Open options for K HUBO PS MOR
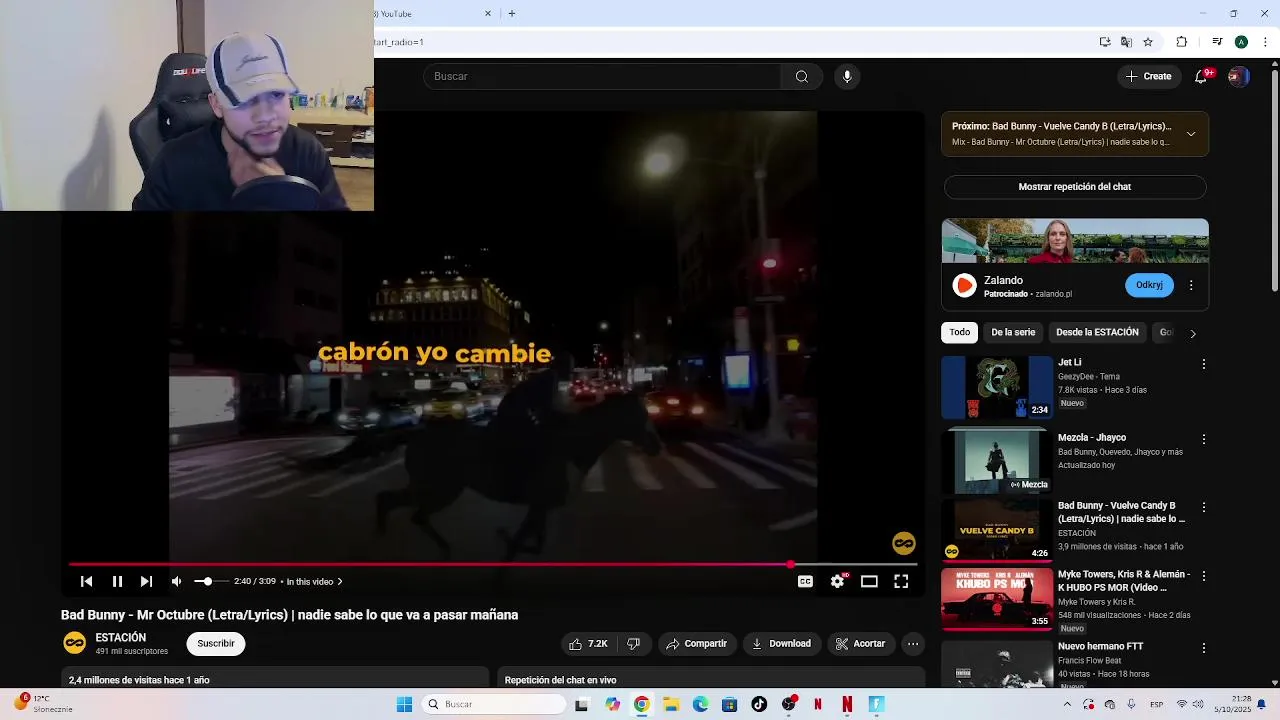The height and width of the screenshot is (720, 1280). coord(1204,576)
